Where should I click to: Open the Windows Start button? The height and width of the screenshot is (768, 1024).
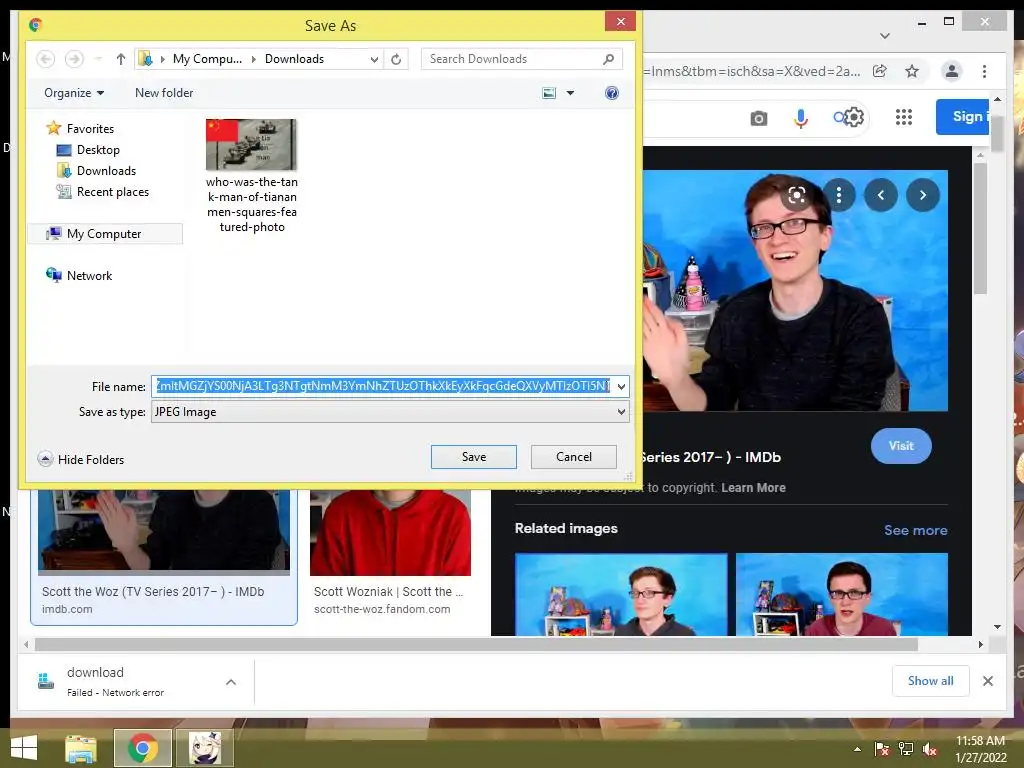click(24, 748)
